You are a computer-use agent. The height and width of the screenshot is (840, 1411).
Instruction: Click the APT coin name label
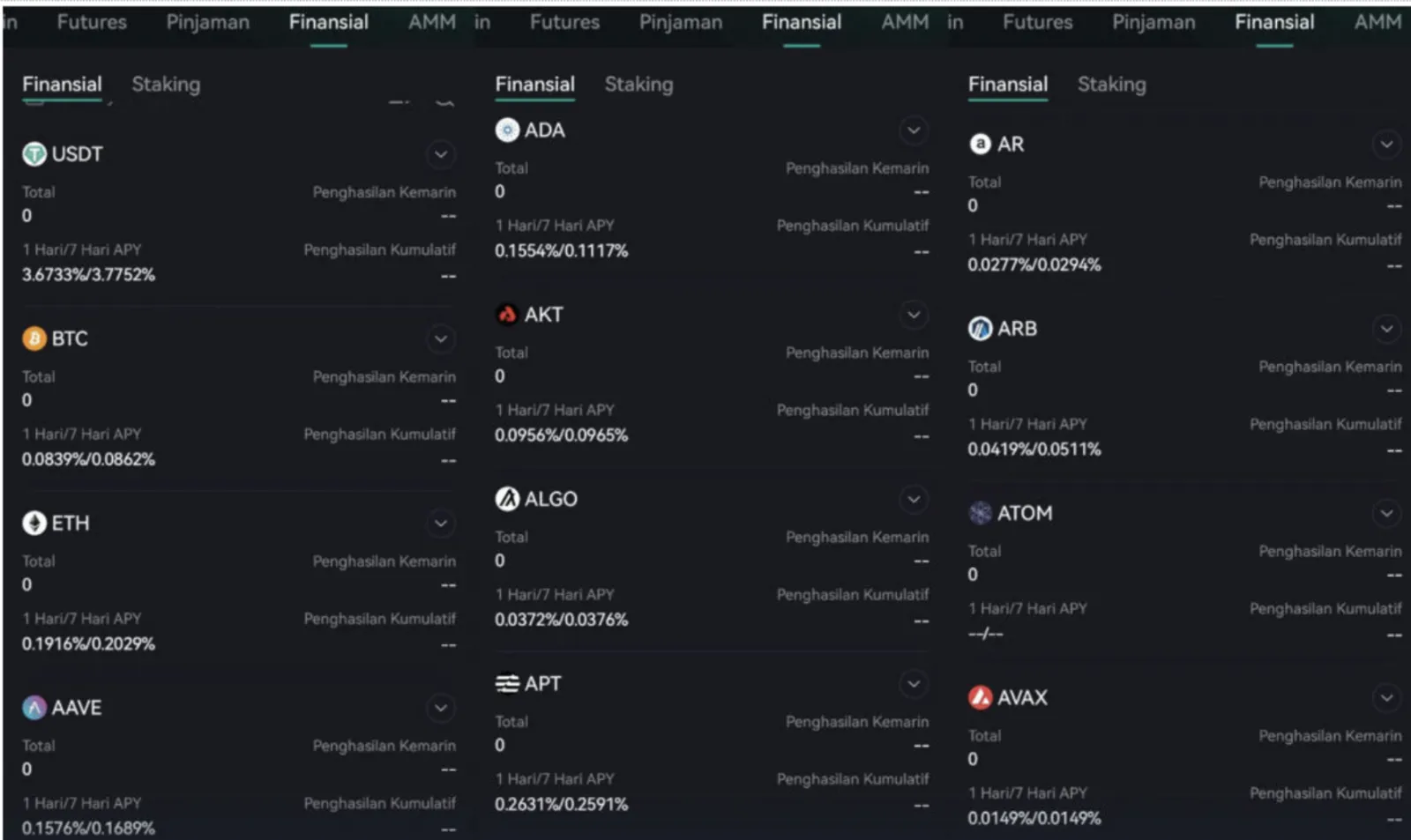543,683
